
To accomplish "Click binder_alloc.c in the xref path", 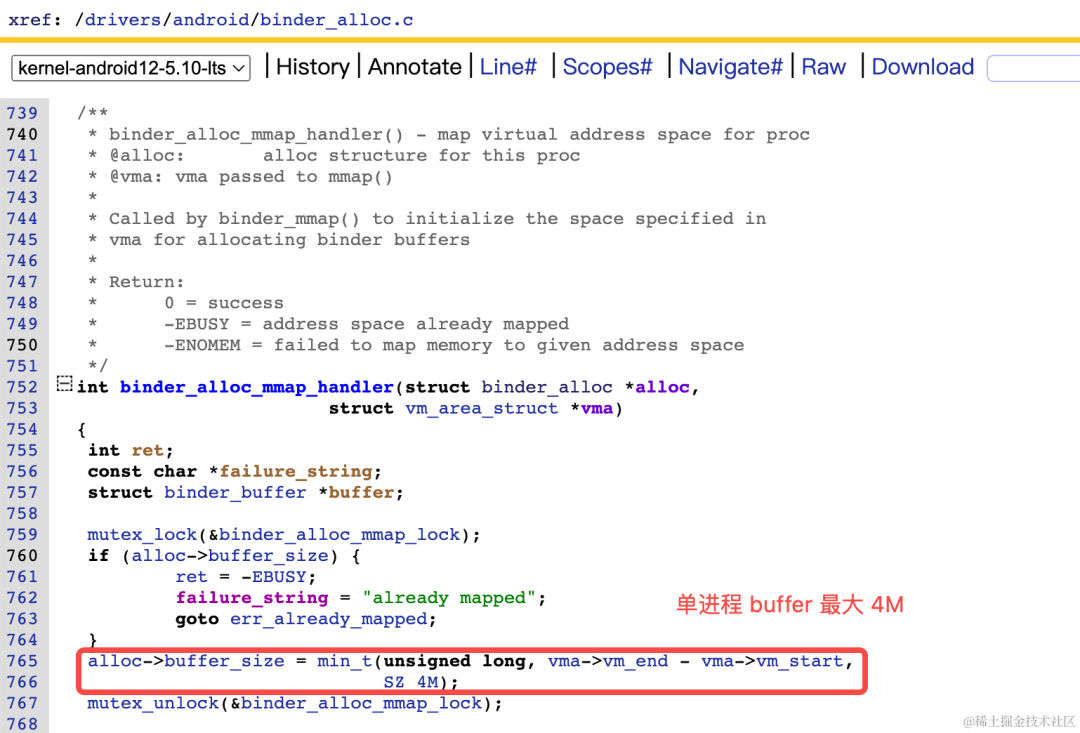I will [337, 19].
